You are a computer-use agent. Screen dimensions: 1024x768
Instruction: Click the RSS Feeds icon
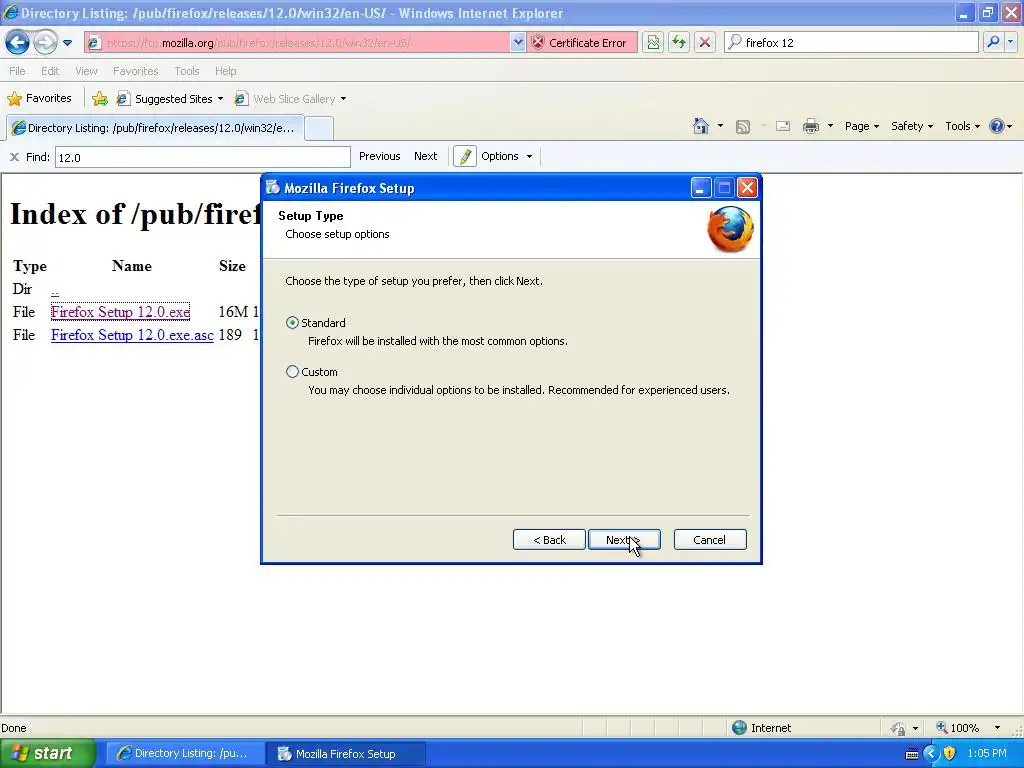coord(743,127)
